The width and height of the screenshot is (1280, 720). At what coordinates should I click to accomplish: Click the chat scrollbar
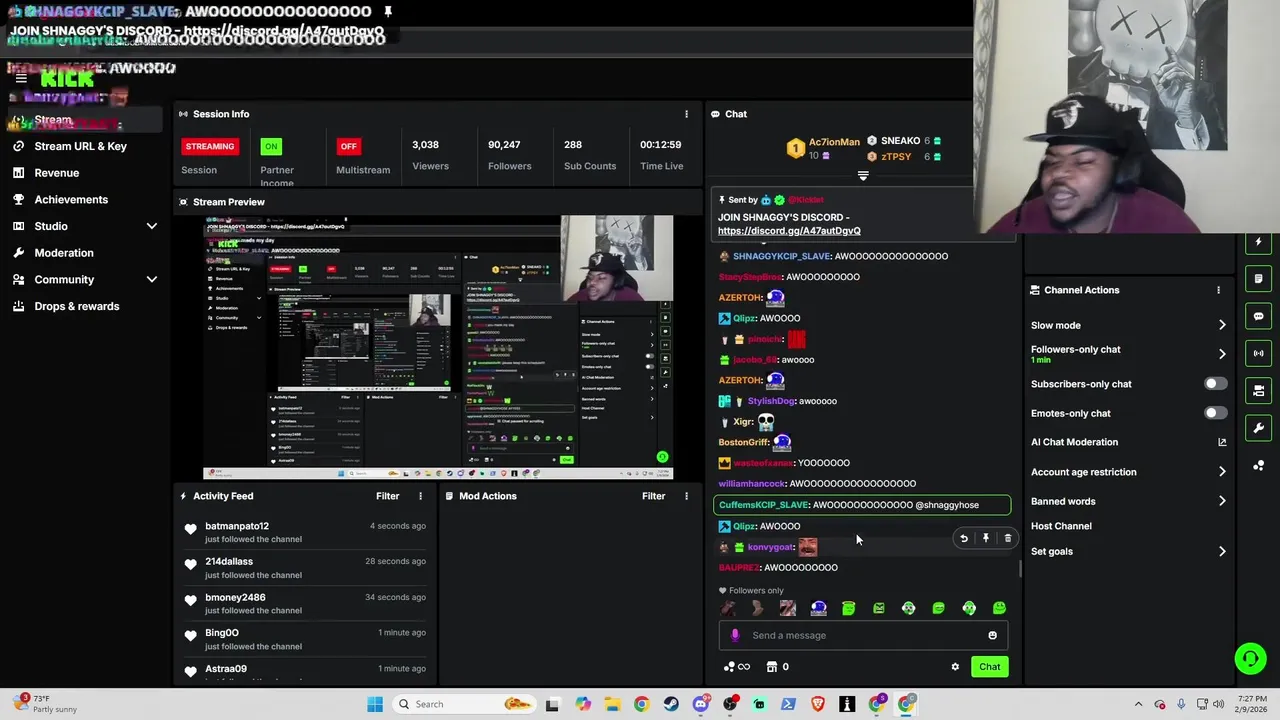click(1020, 568)
